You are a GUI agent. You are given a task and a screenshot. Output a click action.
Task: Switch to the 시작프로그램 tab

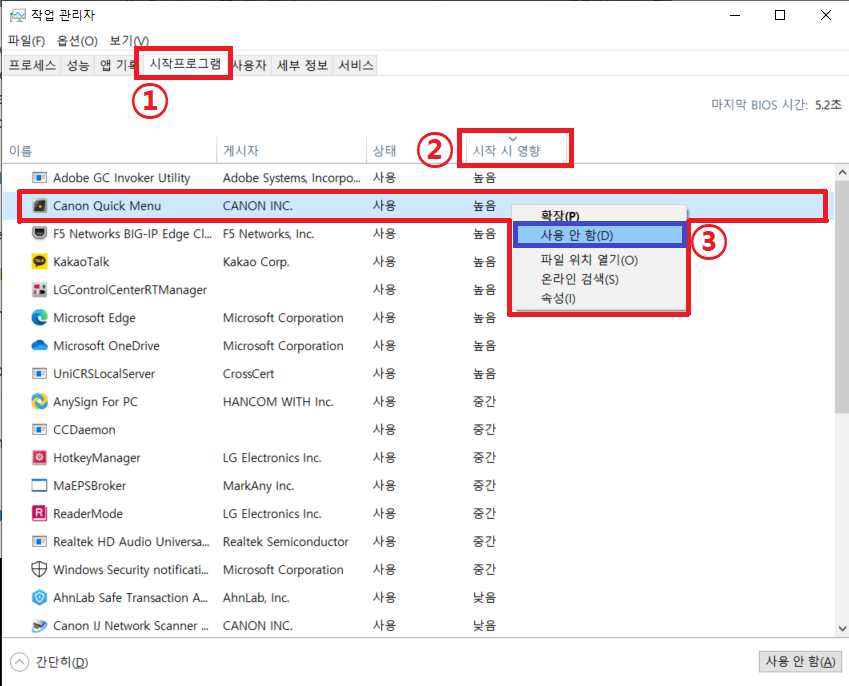pyautogui.click(x=185, y=64)
